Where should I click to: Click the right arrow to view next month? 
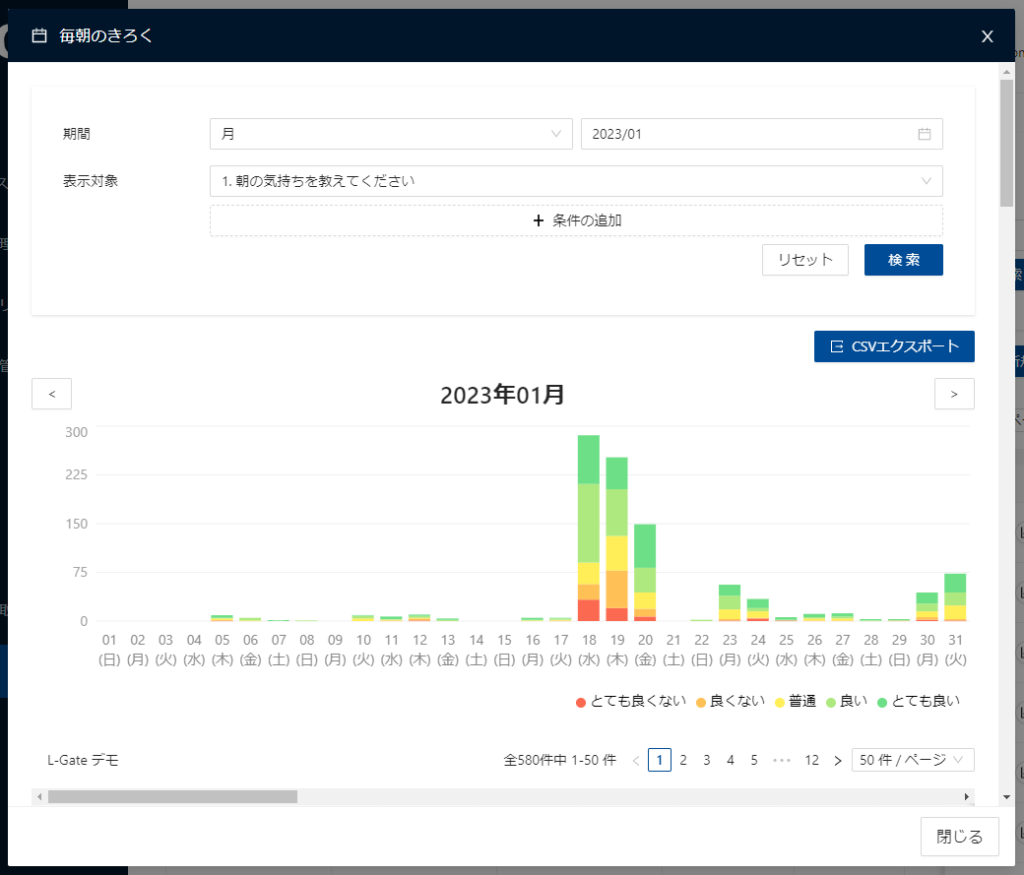[954, 393]
